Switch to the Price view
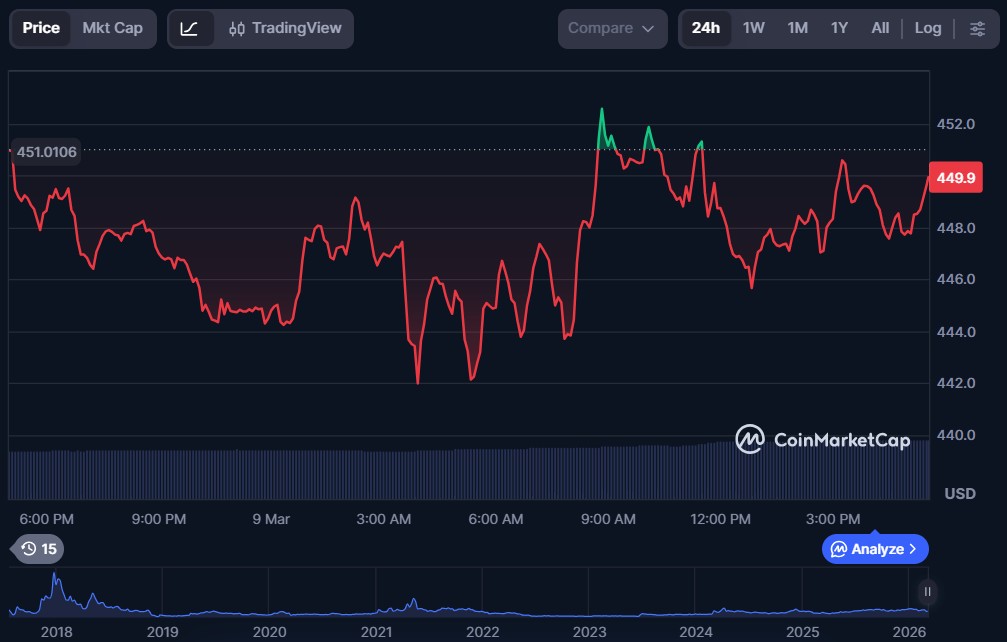 point(41,28)
